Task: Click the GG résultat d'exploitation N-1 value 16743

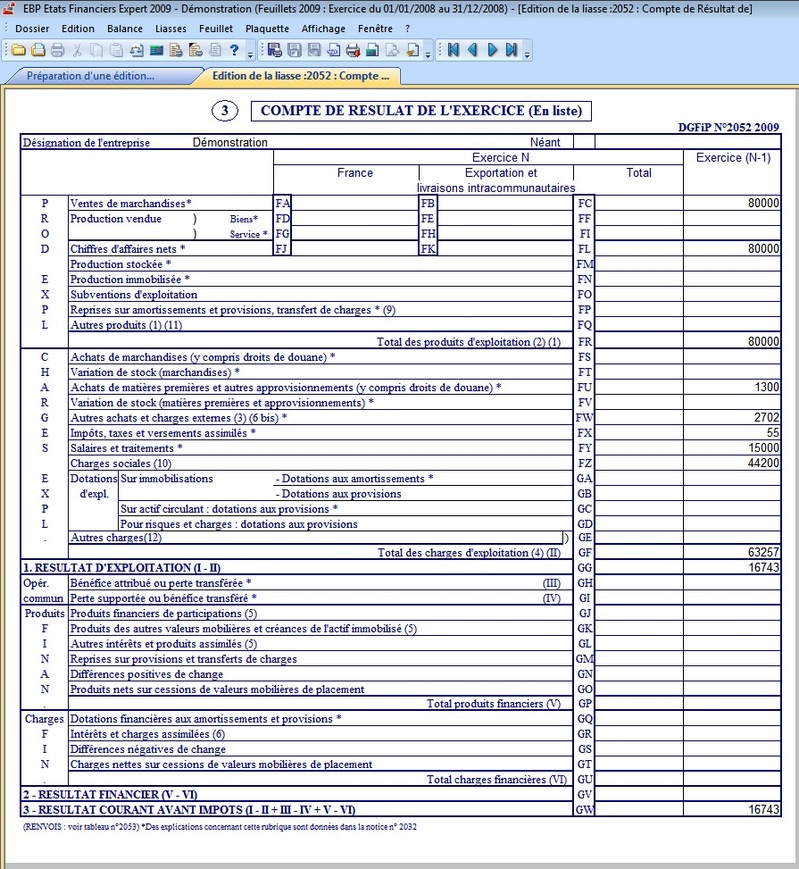Action: [x=764, y=568]
